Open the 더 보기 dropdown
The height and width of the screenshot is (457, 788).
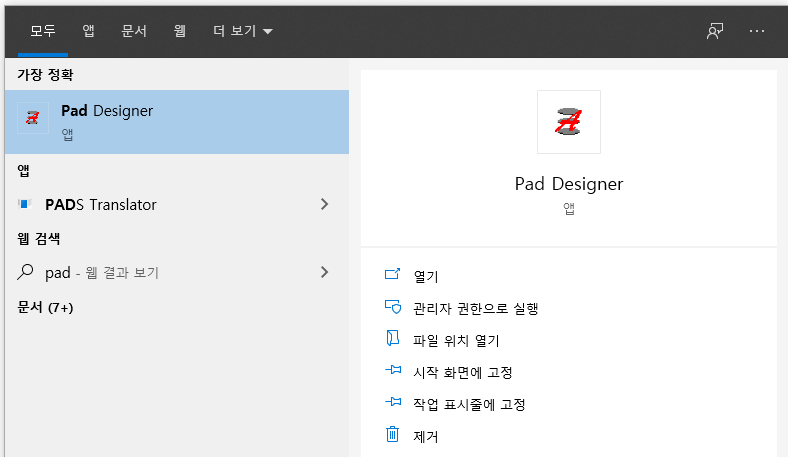click(243, 31)
